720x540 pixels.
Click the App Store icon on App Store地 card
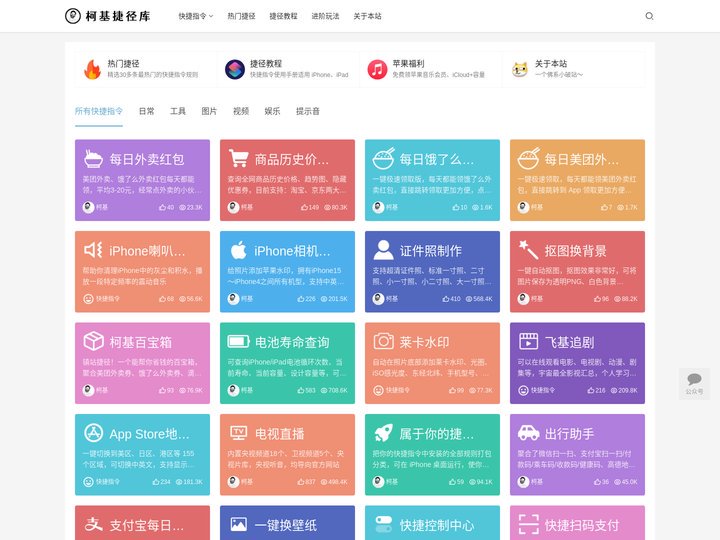coord(93,433)
